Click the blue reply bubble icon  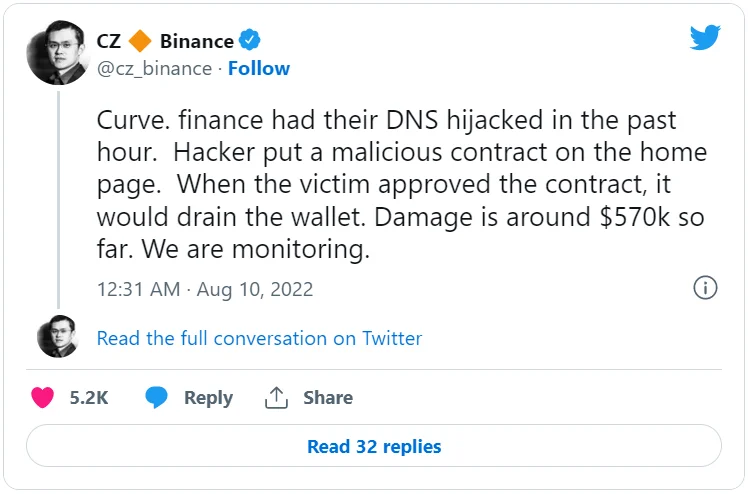pyautogui.click(x=157, y=397)
